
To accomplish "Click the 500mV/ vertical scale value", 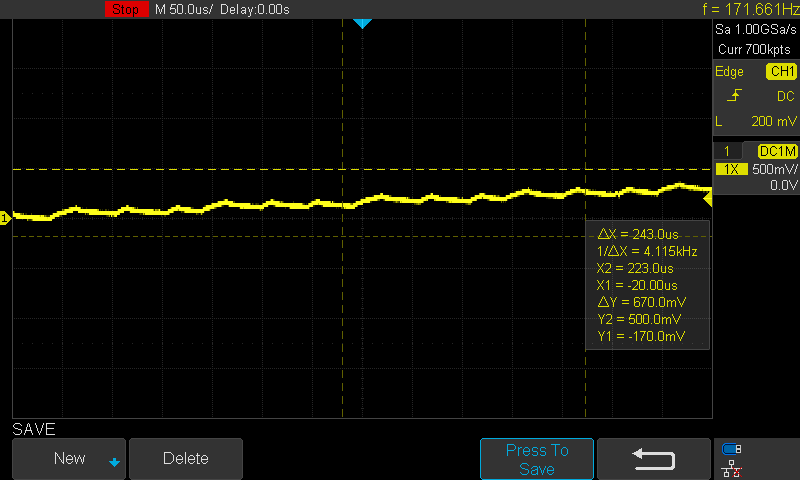I will [774, 169].
